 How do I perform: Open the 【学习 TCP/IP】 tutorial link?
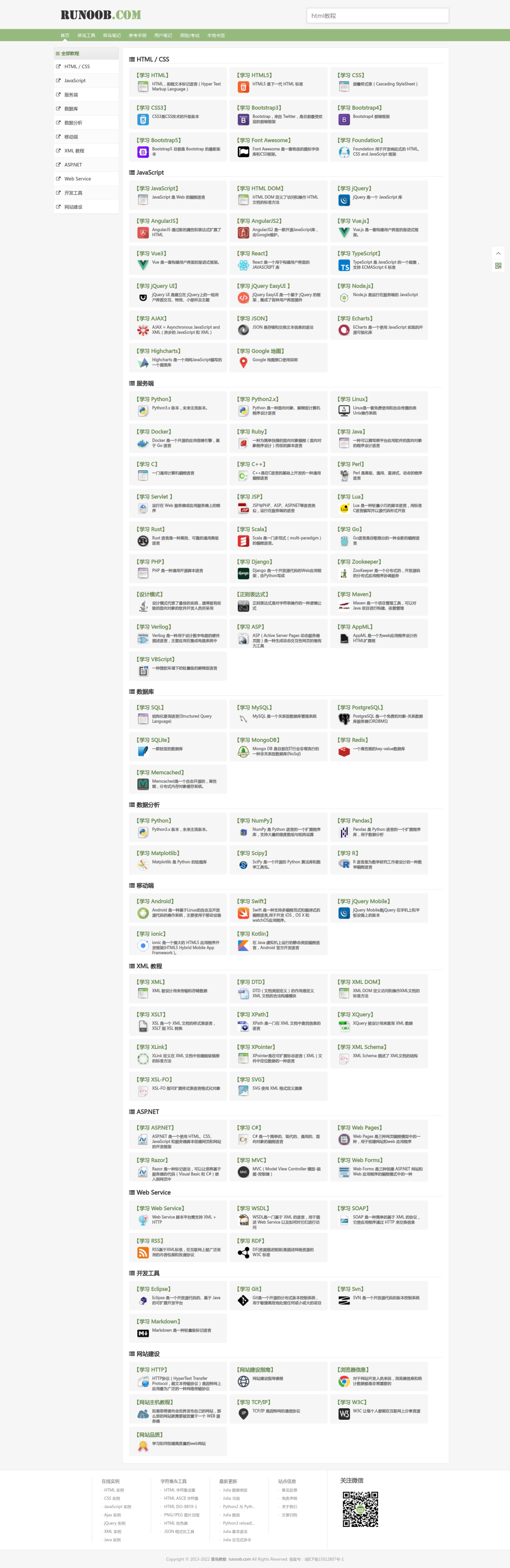click(x=254, y=1402)
